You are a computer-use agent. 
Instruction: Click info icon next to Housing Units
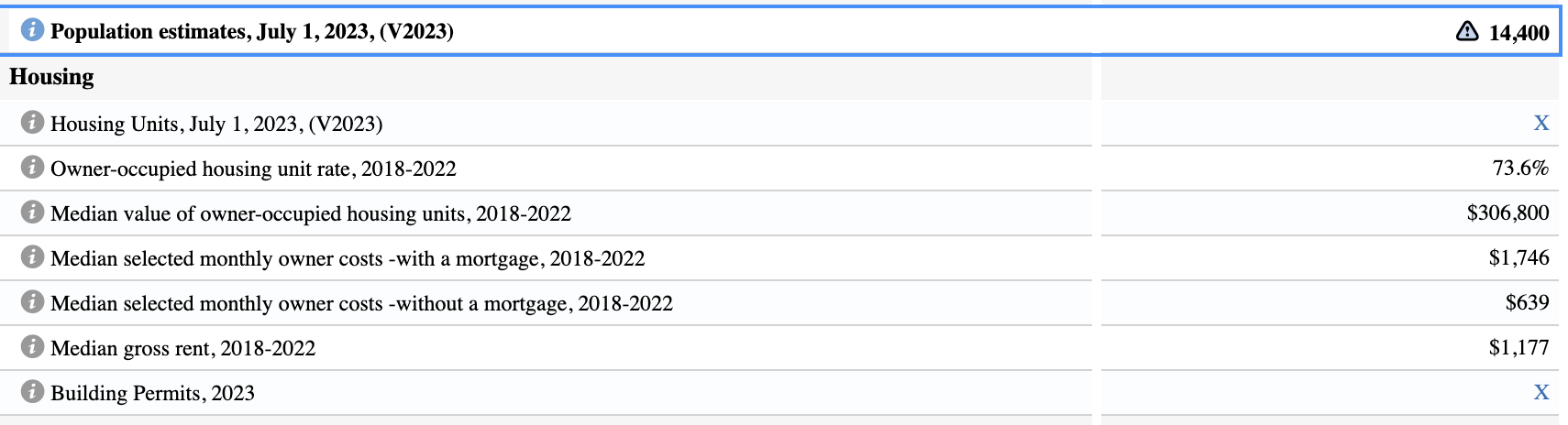(x=32, y=123)
